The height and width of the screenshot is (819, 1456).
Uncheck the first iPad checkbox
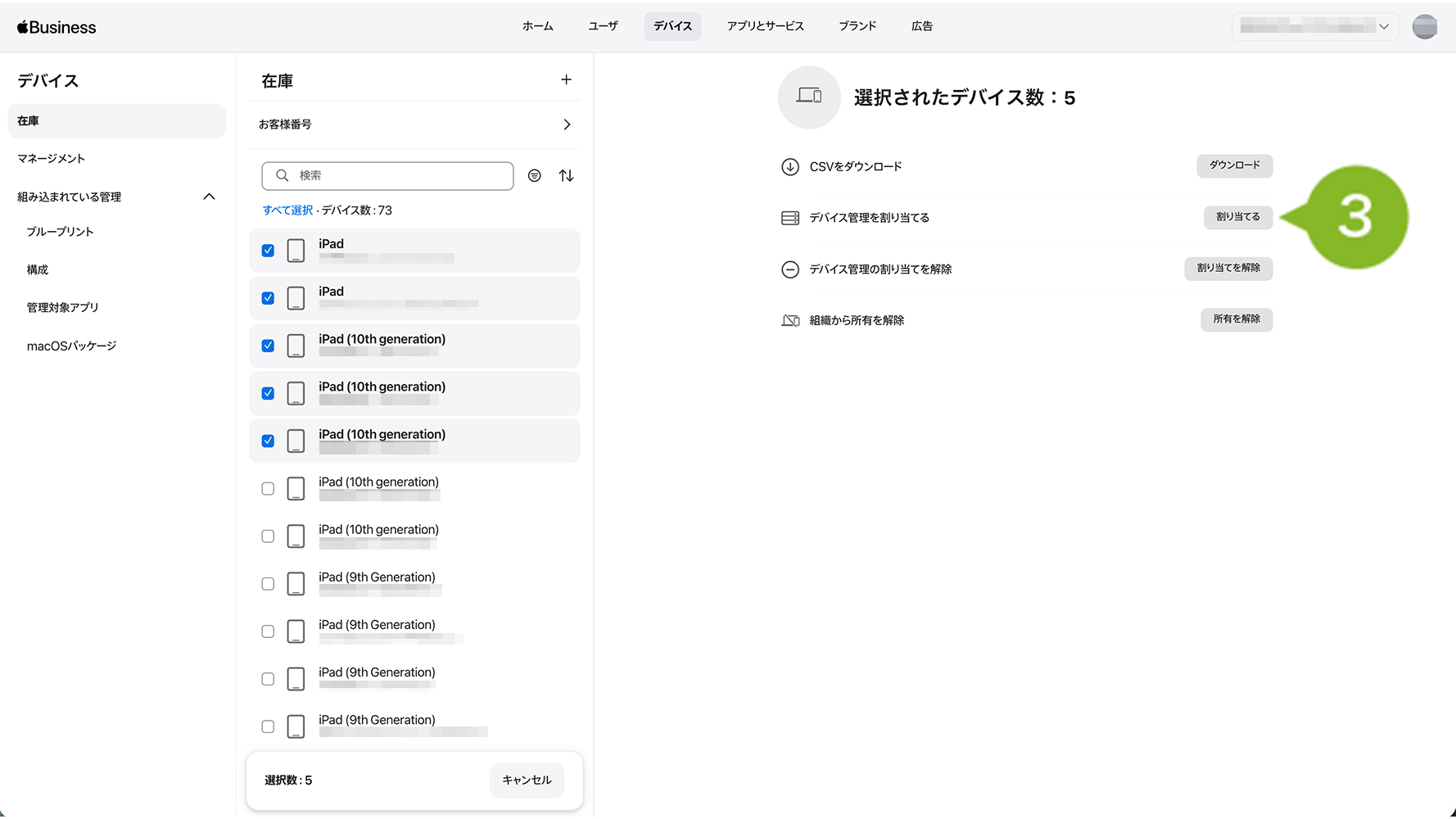coord(268,251)
